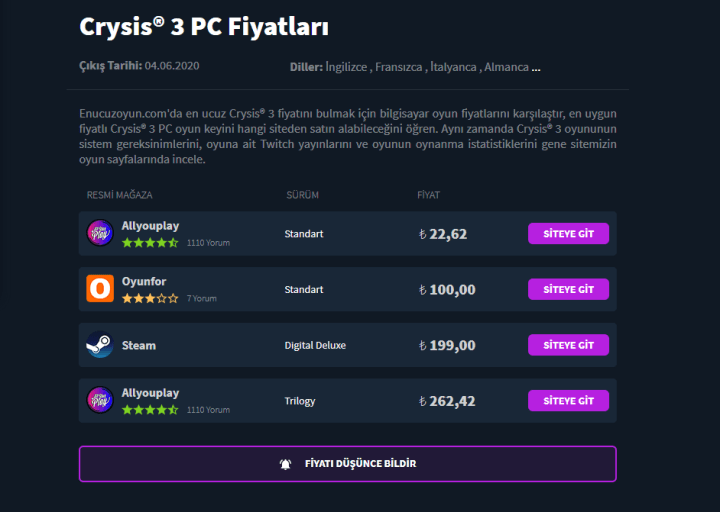Open the Oyunfor store name link
Image resolution: width=720 pixels, height=512 pixels.
point(144,282)
